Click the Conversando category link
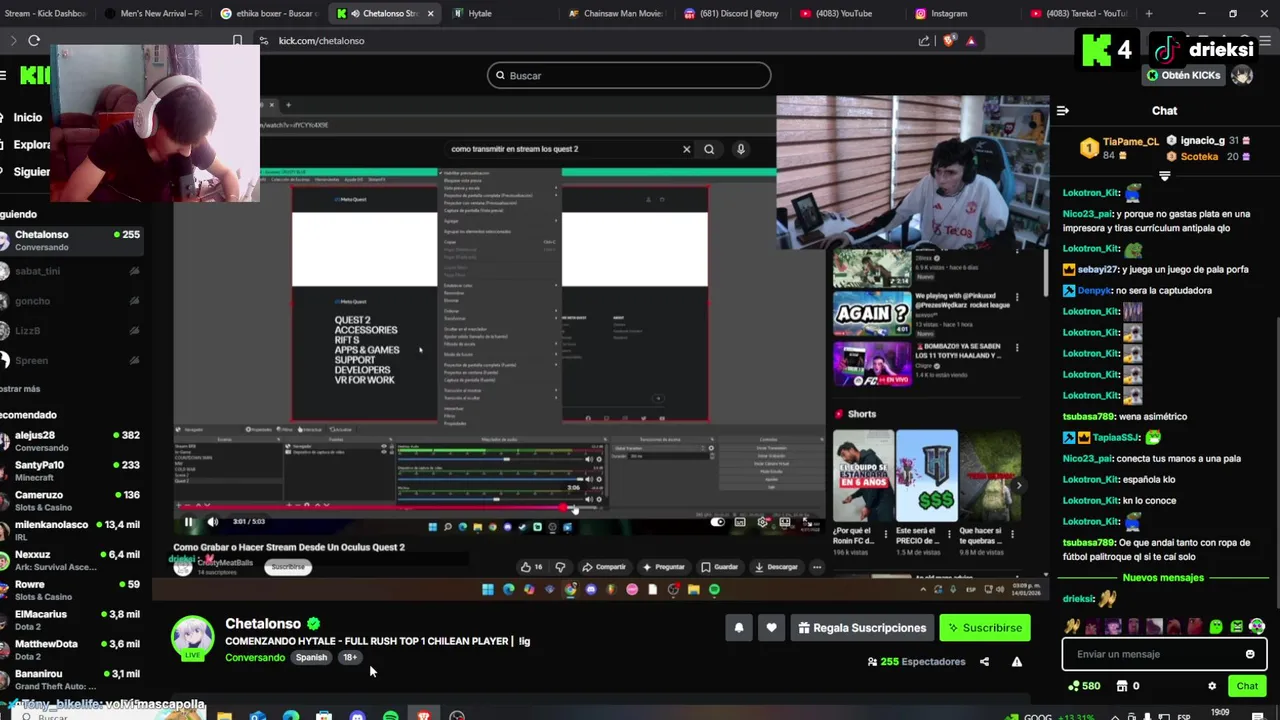The height and width of the screenshot is (720, 1280). click(255, 657)
